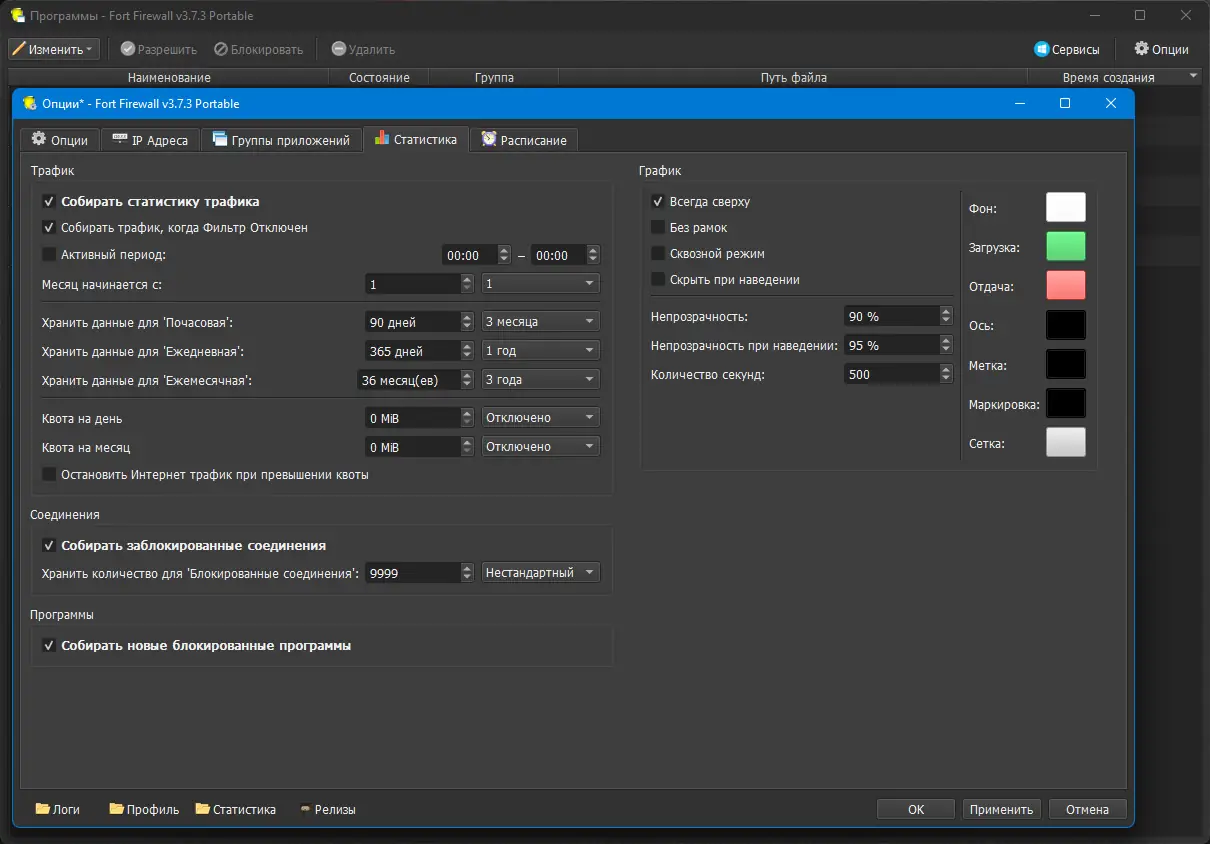Open the Квота на день 'Отключено' dropdown

(540, 417)
